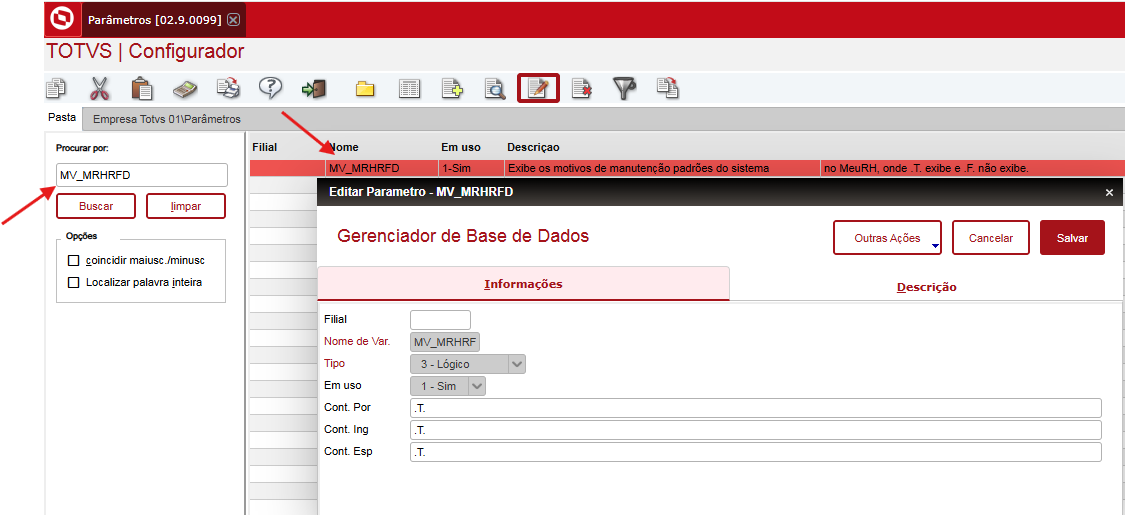The width and height of the screenshot is (1125, 515).
Task: Click the table browse grid icon
Action: (409, 89)
